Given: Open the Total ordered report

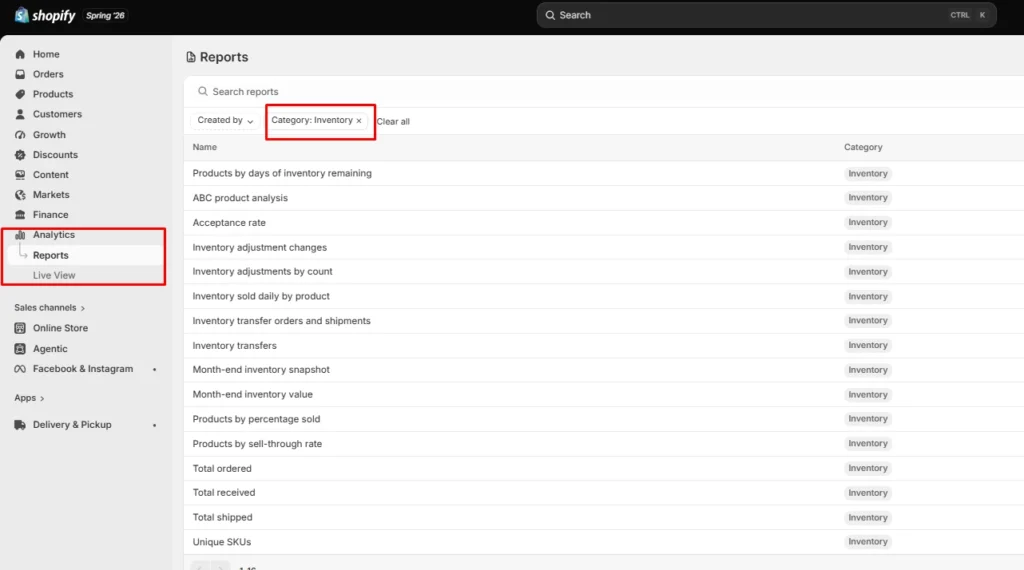Looking at the screenshot, I should coord(221,469).
